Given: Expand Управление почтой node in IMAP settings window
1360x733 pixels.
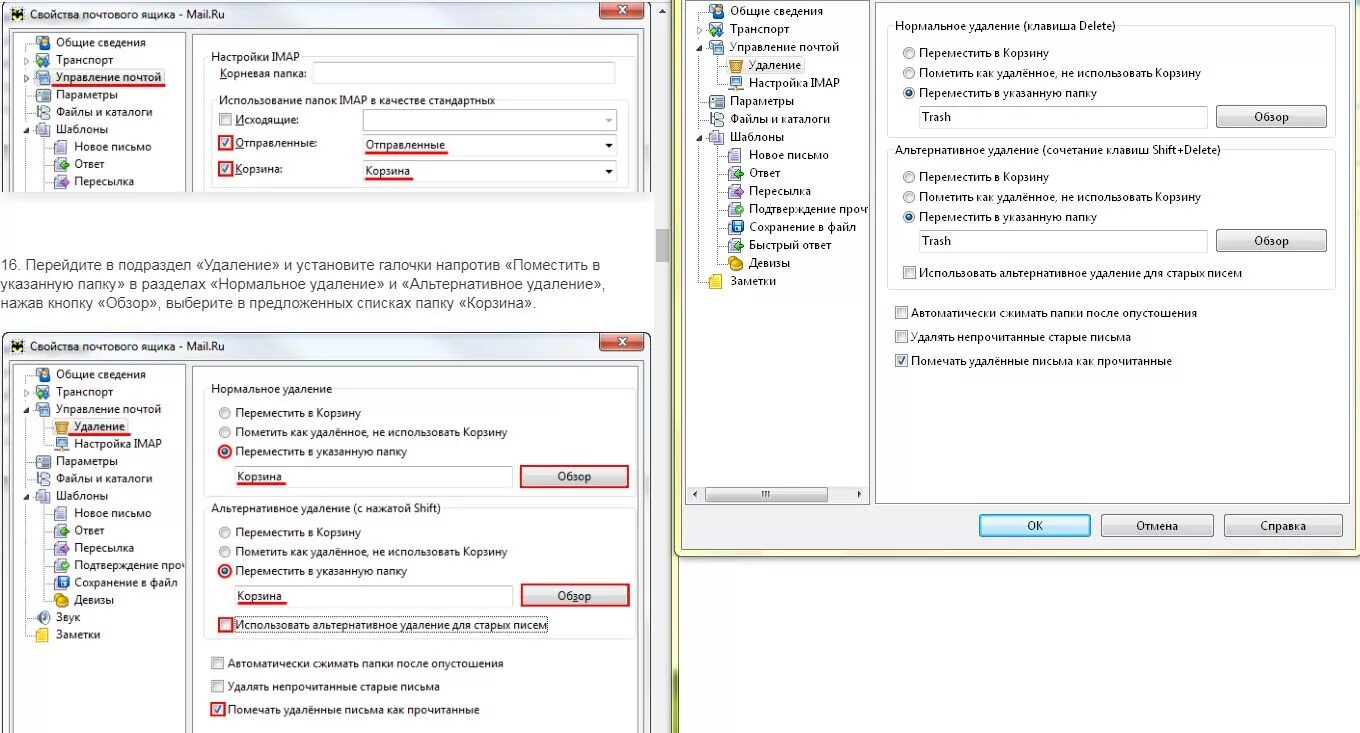Looking at the screenshot, I should click(x=27, y=77).
